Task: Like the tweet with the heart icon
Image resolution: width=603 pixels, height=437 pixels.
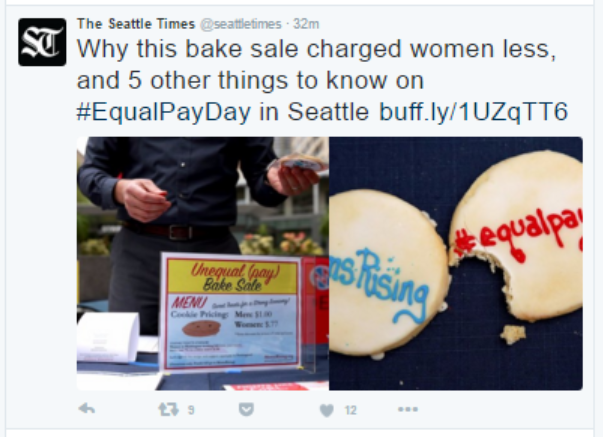Action: tap(326, 410)
